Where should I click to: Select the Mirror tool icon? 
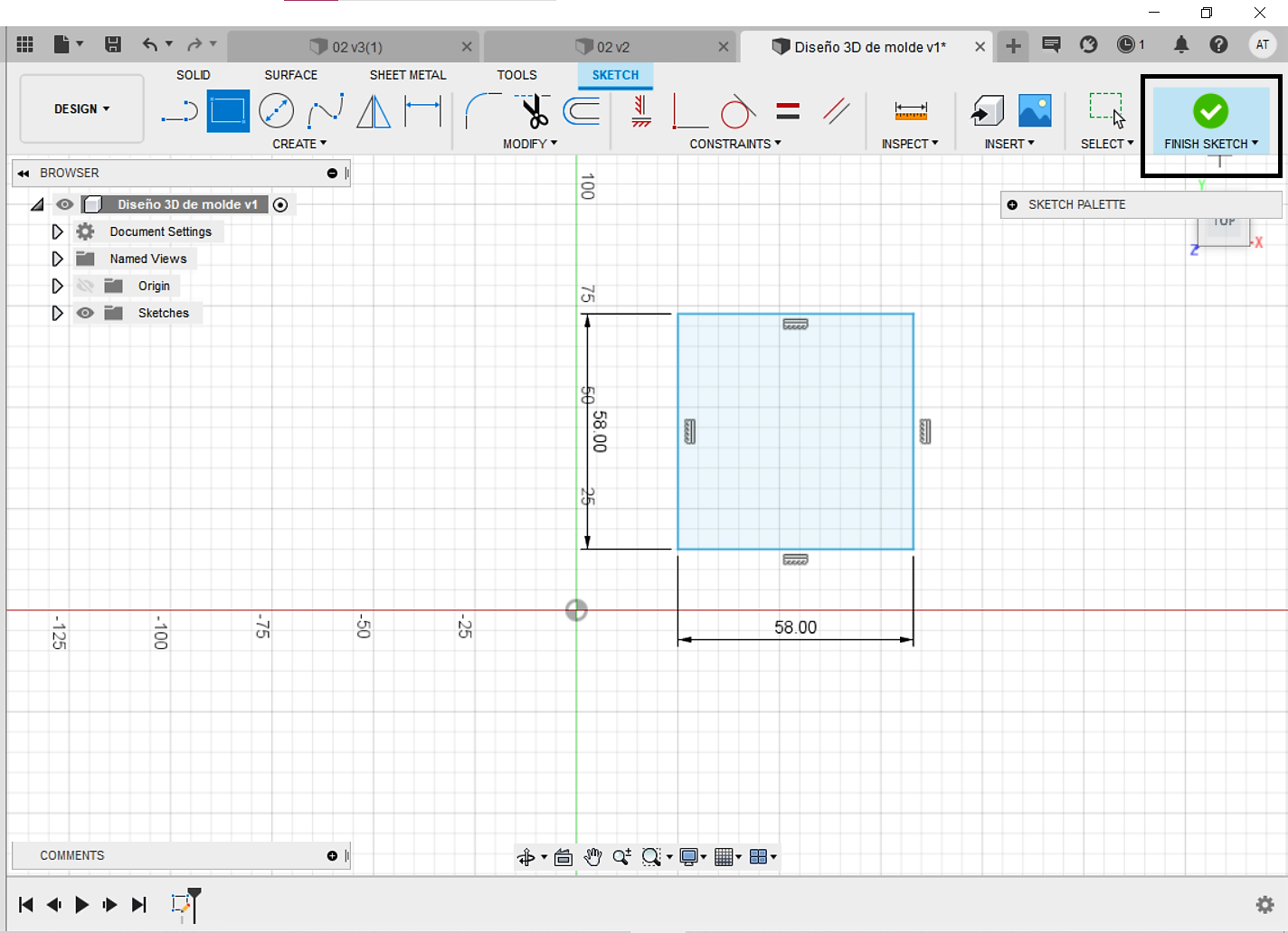(x=374, y=112)
